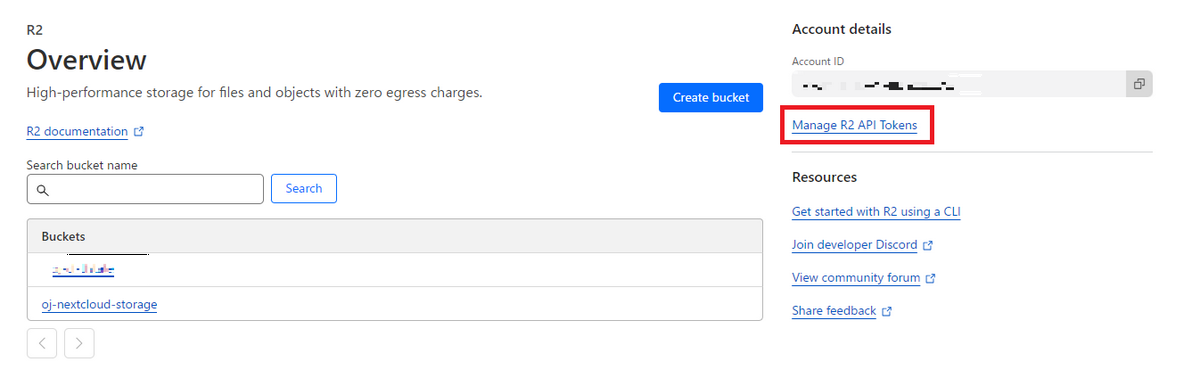This screenshot has width=1200, height=380.
Task: Open the Join developer Discord link
Action: pos(855,245)
